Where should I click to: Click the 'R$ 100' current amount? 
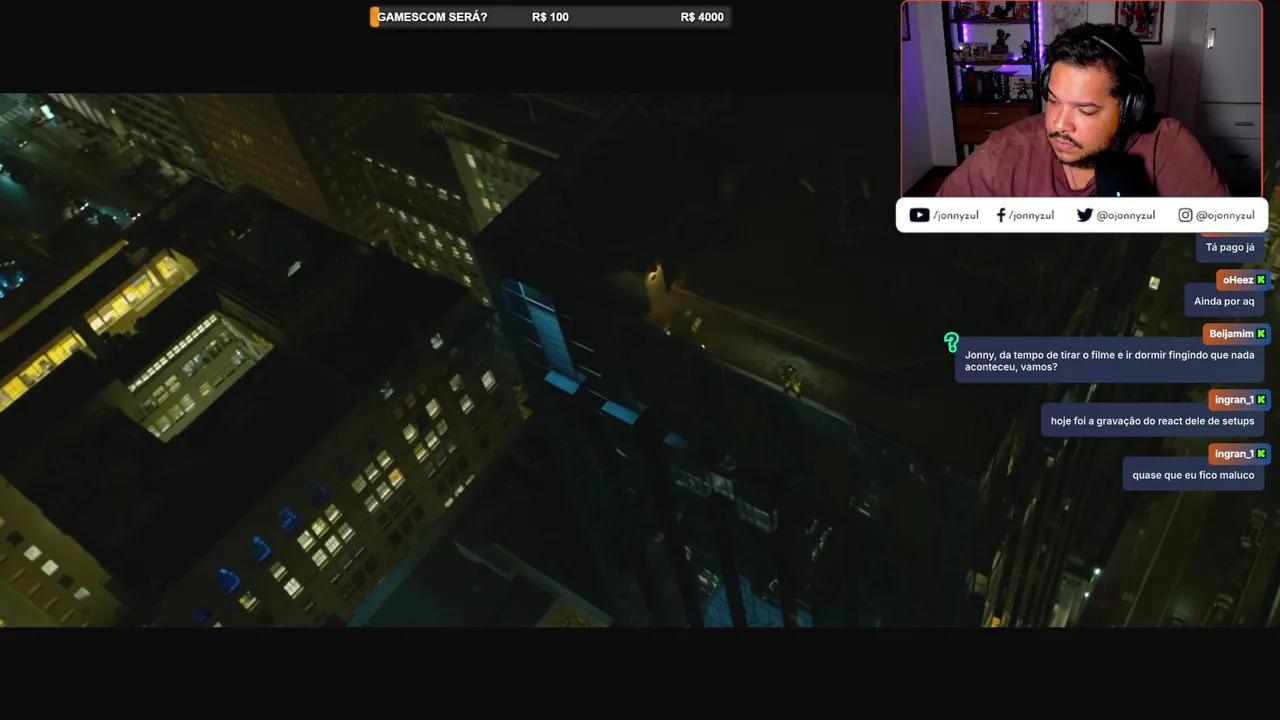click(550, 17)
